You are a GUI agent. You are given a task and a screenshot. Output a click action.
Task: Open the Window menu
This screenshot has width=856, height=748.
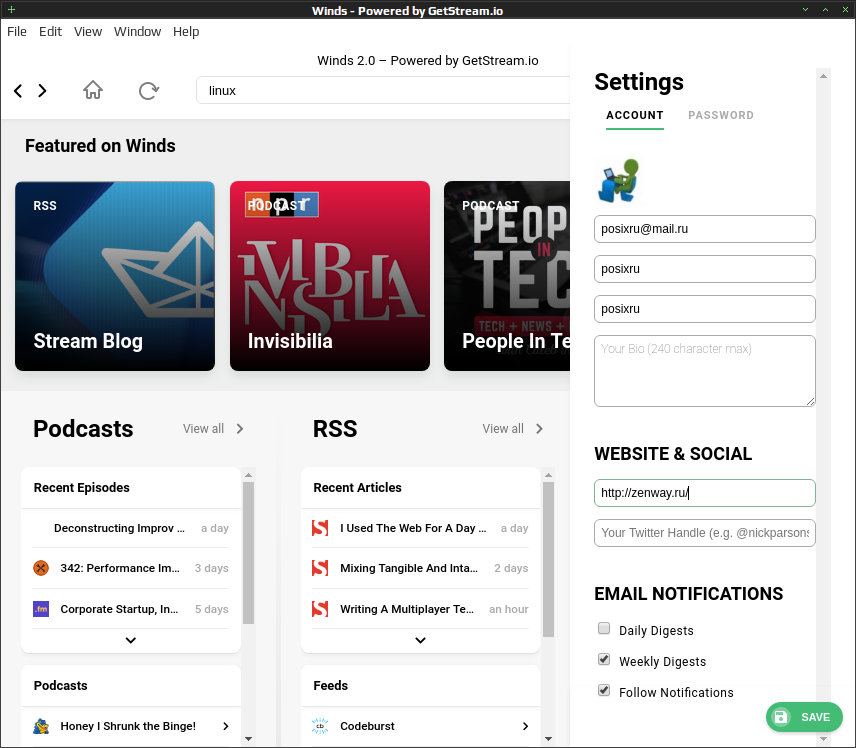138,32
